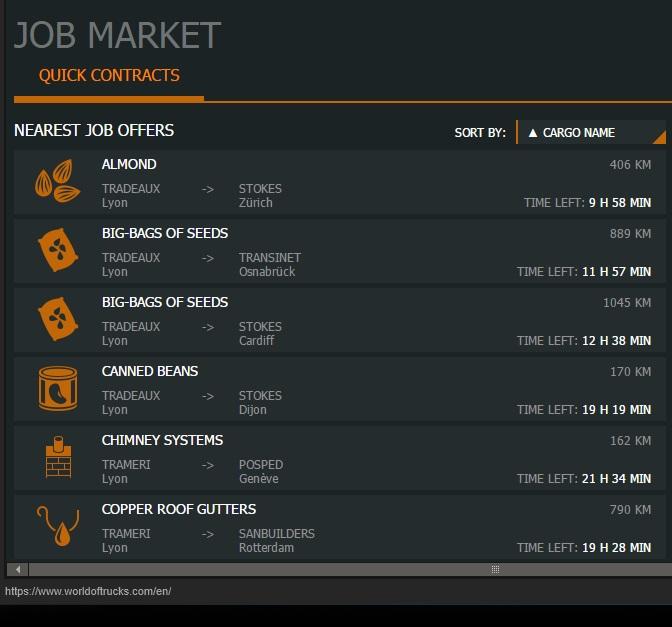672x627 pixels.
Task: Click seed bag icon for Osnabrück job
Action: (x=57, y=251)
